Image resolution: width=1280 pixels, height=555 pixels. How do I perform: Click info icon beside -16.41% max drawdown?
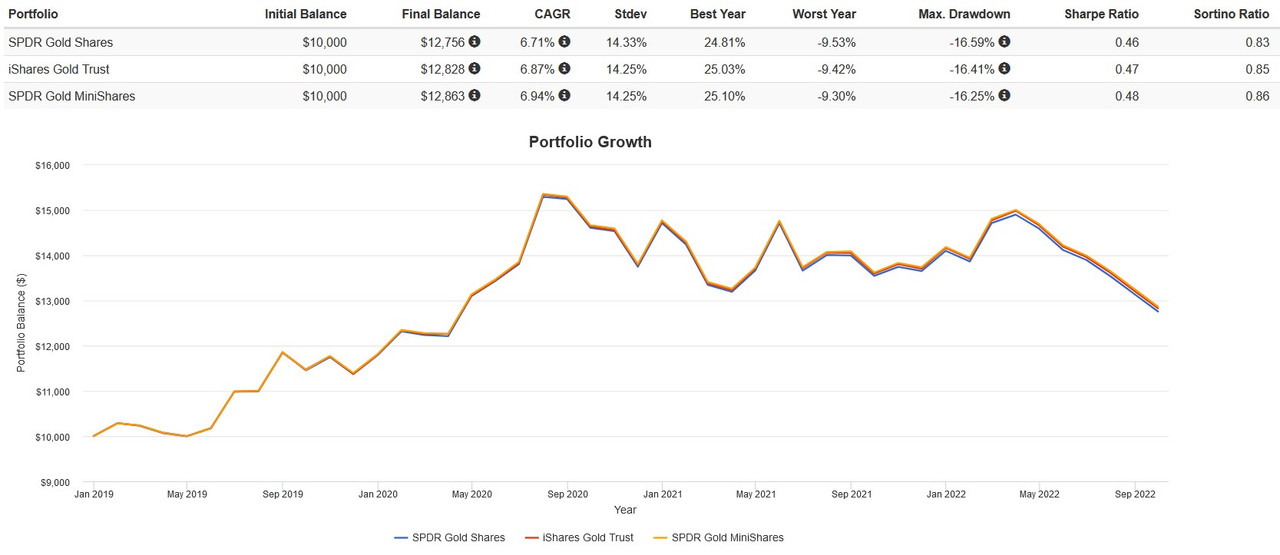pyautogui.click(x=1004, y=69)
